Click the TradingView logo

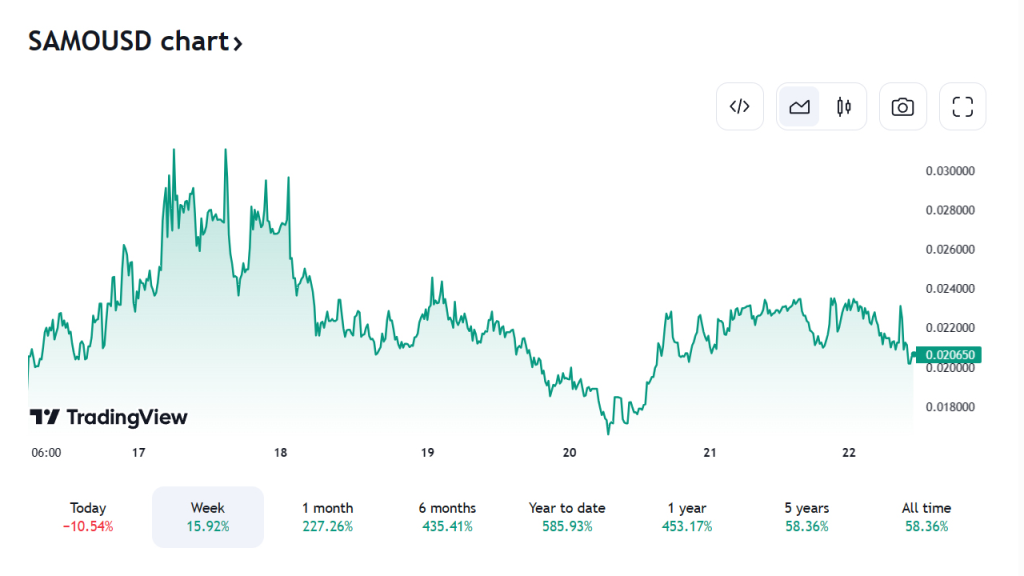tap(109, 417)
